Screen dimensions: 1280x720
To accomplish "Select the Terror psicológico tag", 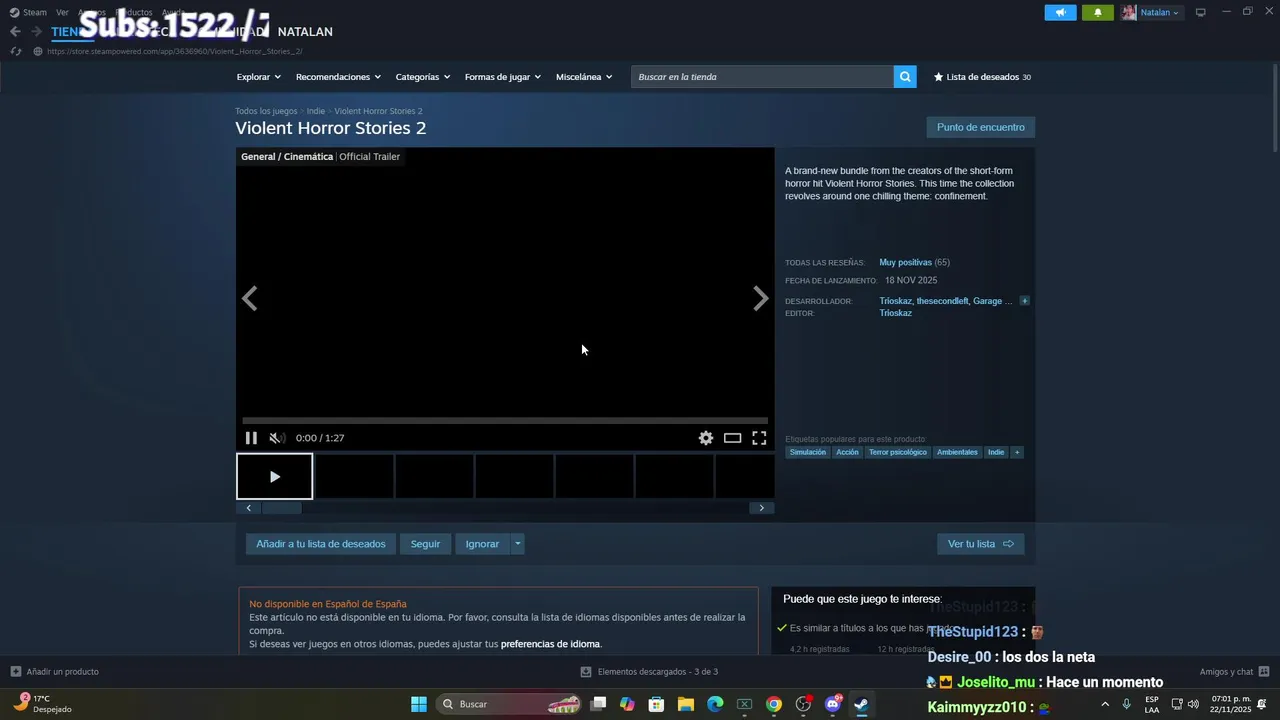I will (x=898, y=452).
